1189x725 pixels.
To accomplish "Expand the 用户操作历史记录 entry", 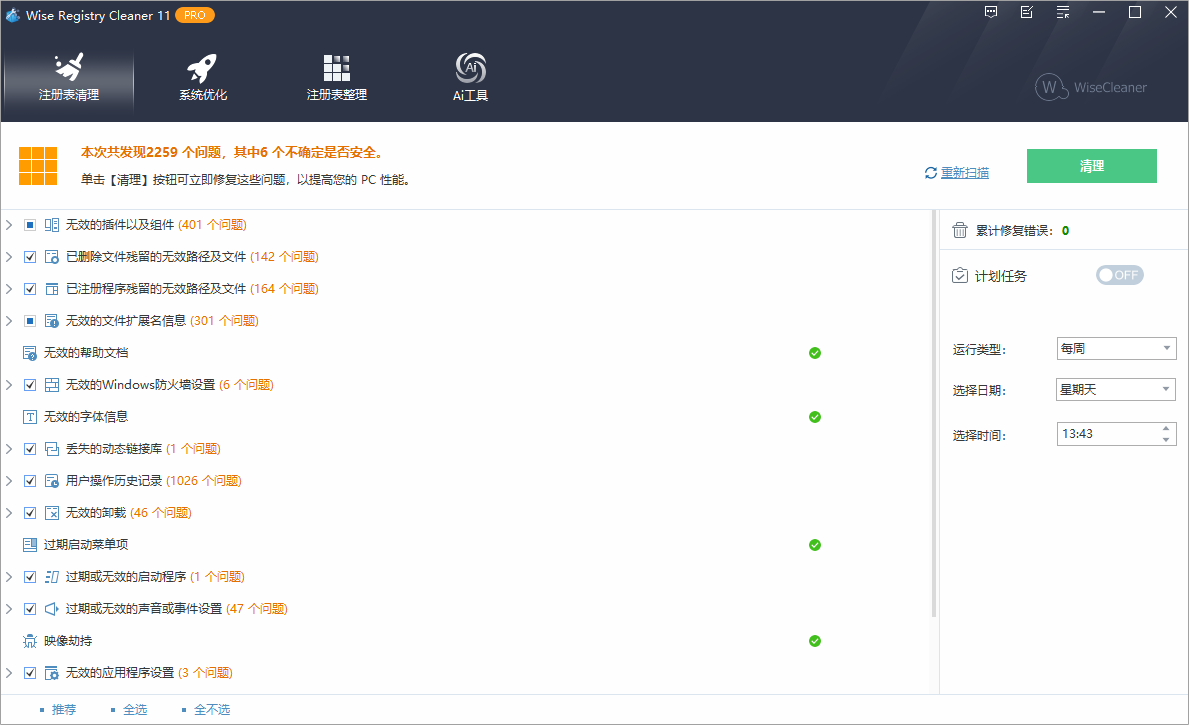I will click(x=10, y=480).
